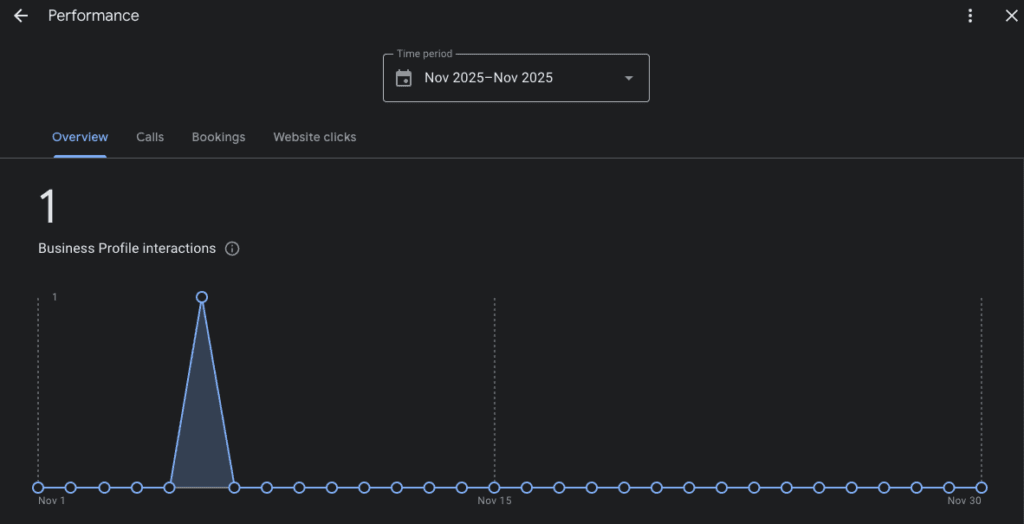Go to the Website clicks tab
Screen dimensions: 1024x524
pos(314,137)
